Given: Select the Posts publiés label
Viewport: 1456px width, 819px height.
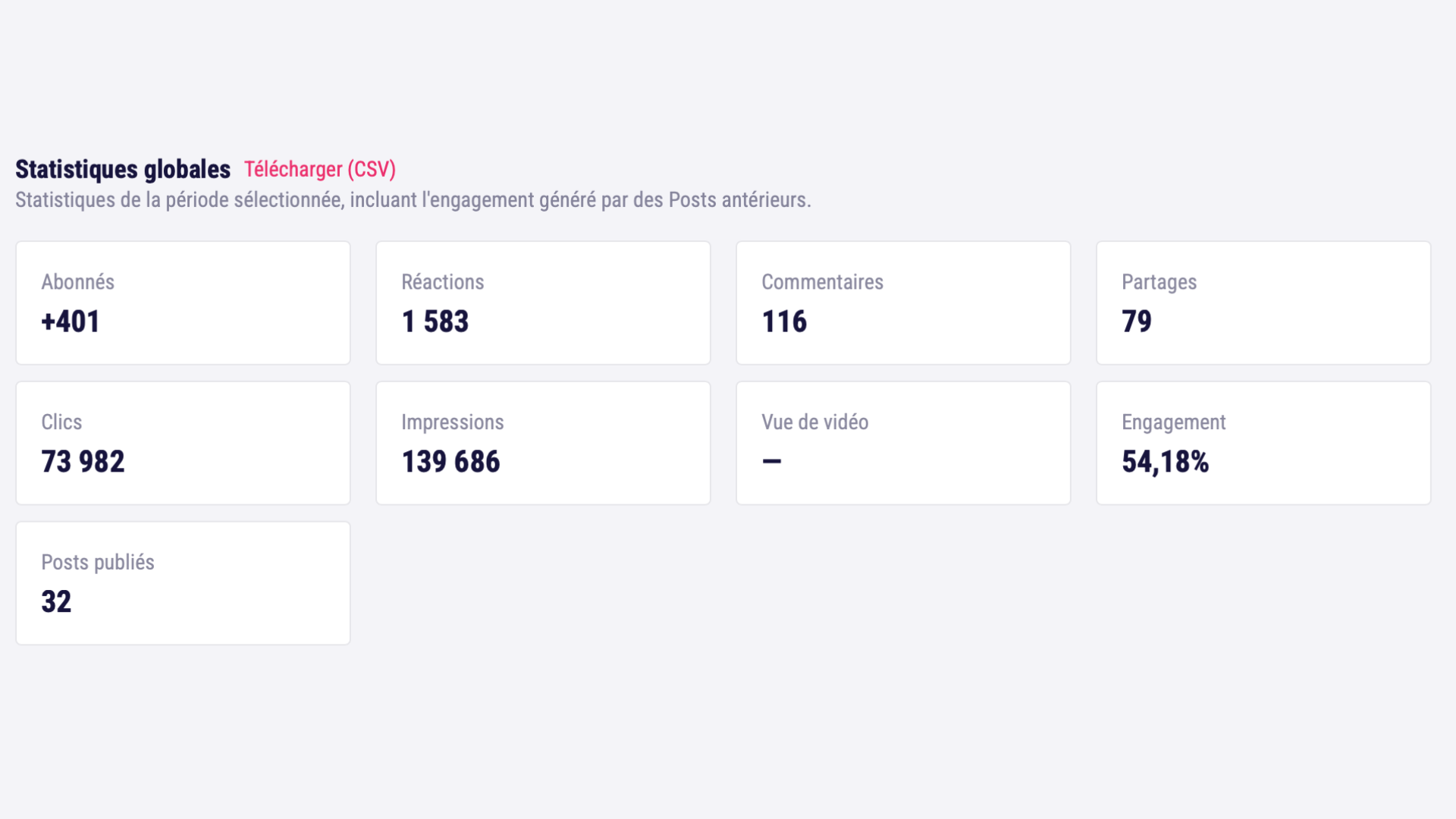Looking at the screenshot, I should pos(97,563).
